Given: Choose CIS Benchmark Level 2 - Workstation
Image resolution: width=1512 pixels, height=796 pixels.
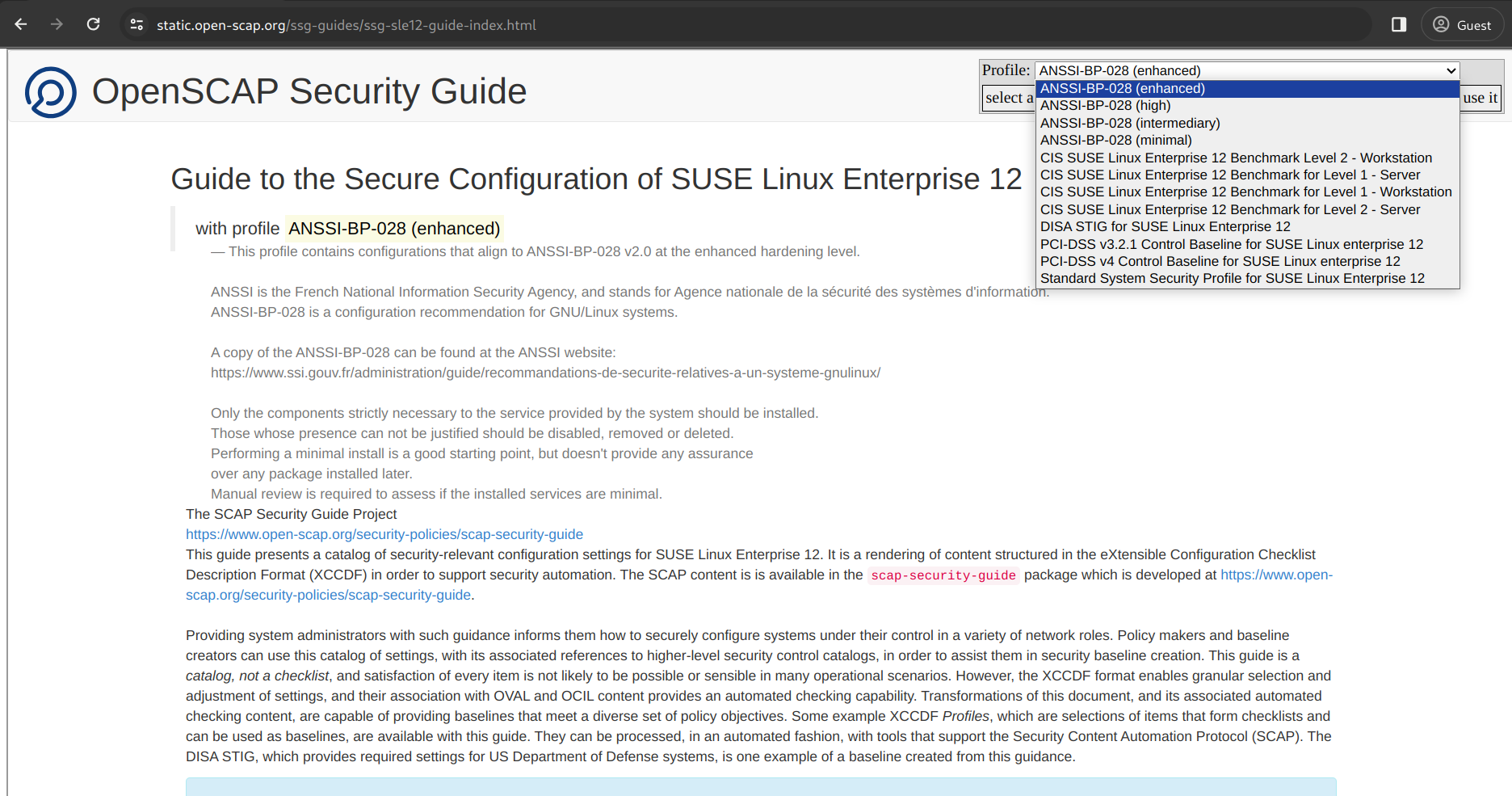Looking at the screenshot, I should point(1235,158).
